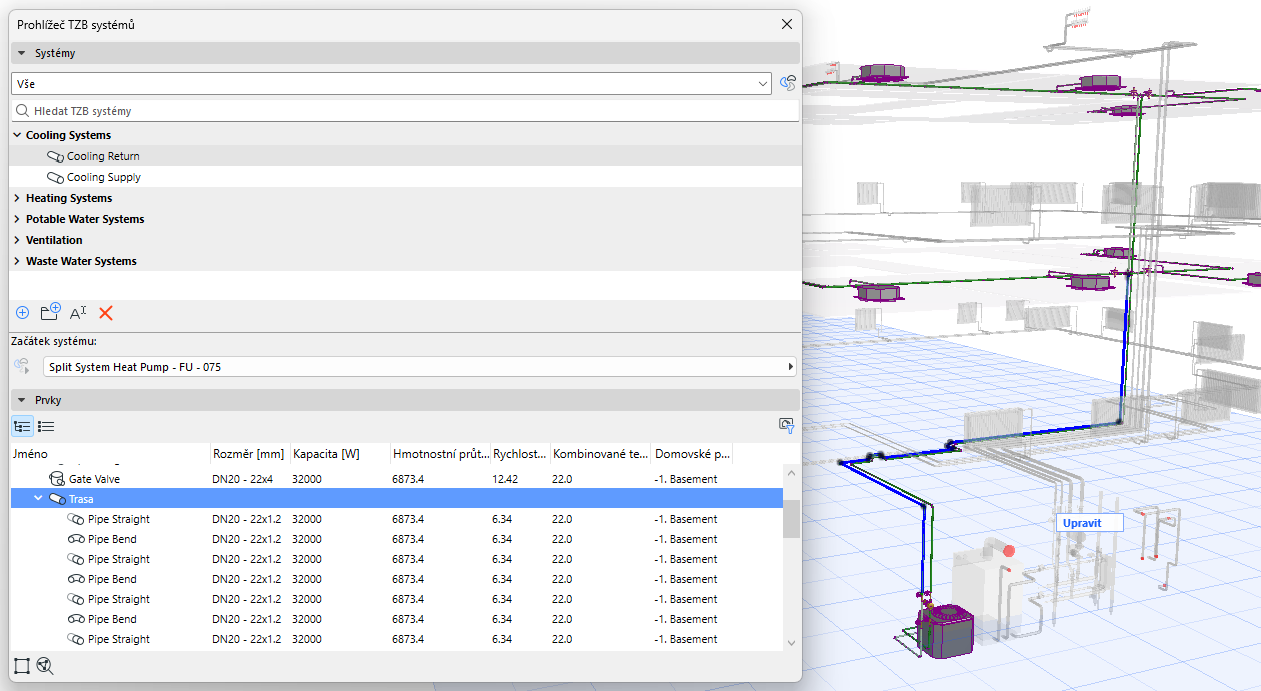Expand the Waste Water Systems group
The image size is (1261, 691).
(17, 261)
